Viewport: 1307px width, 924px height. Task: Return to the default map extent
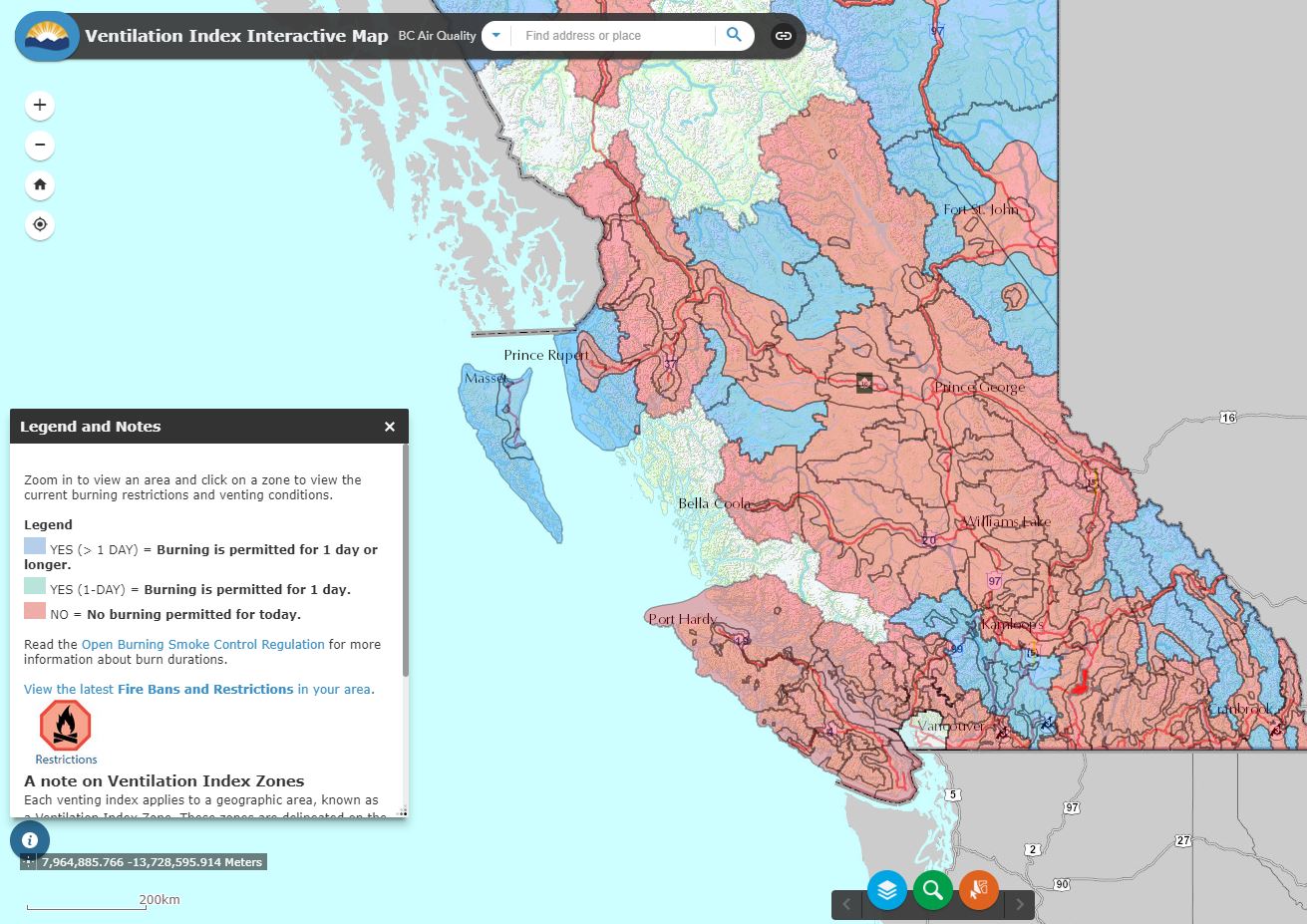(40, 184)
